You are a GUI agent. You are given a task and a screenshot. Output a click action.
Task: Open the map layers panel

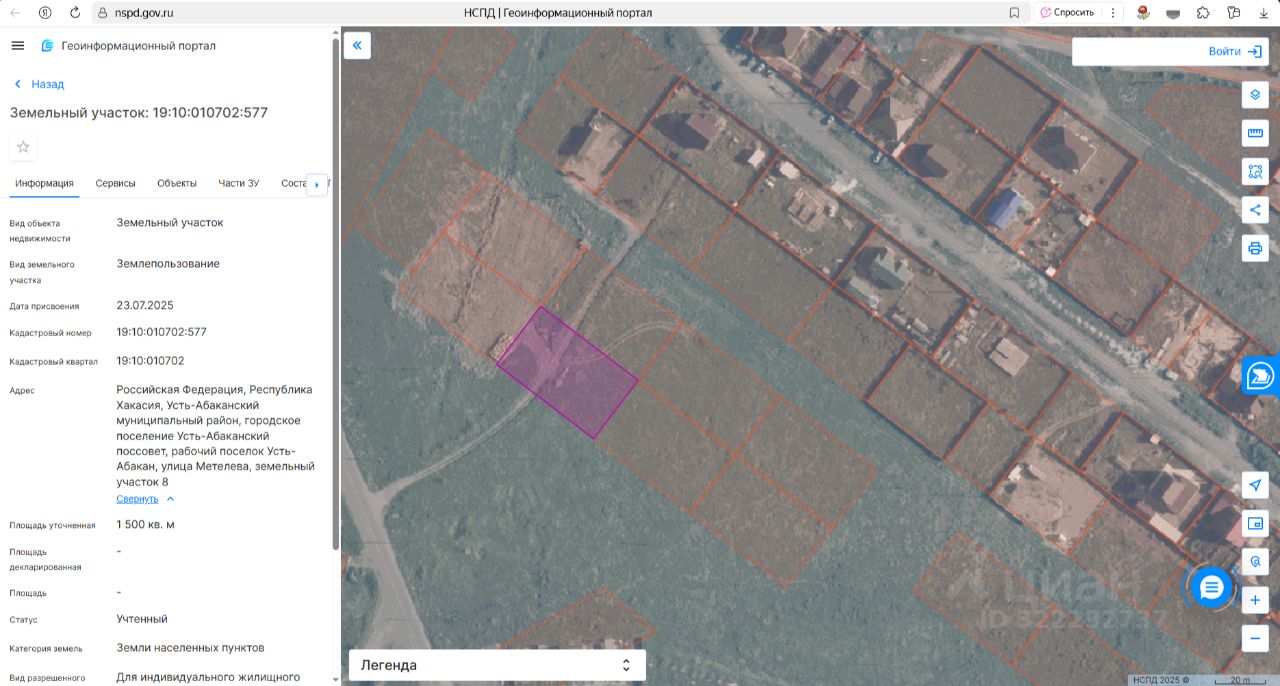click(x=1256, y=95)
